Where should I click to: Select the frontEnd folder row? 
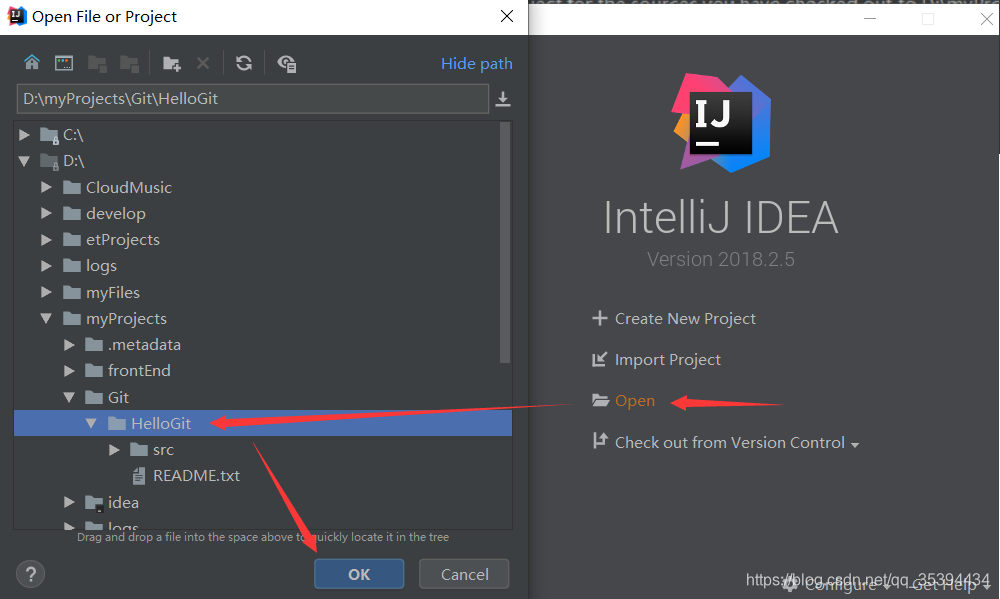pyautogui.click(x=263, y=371)
